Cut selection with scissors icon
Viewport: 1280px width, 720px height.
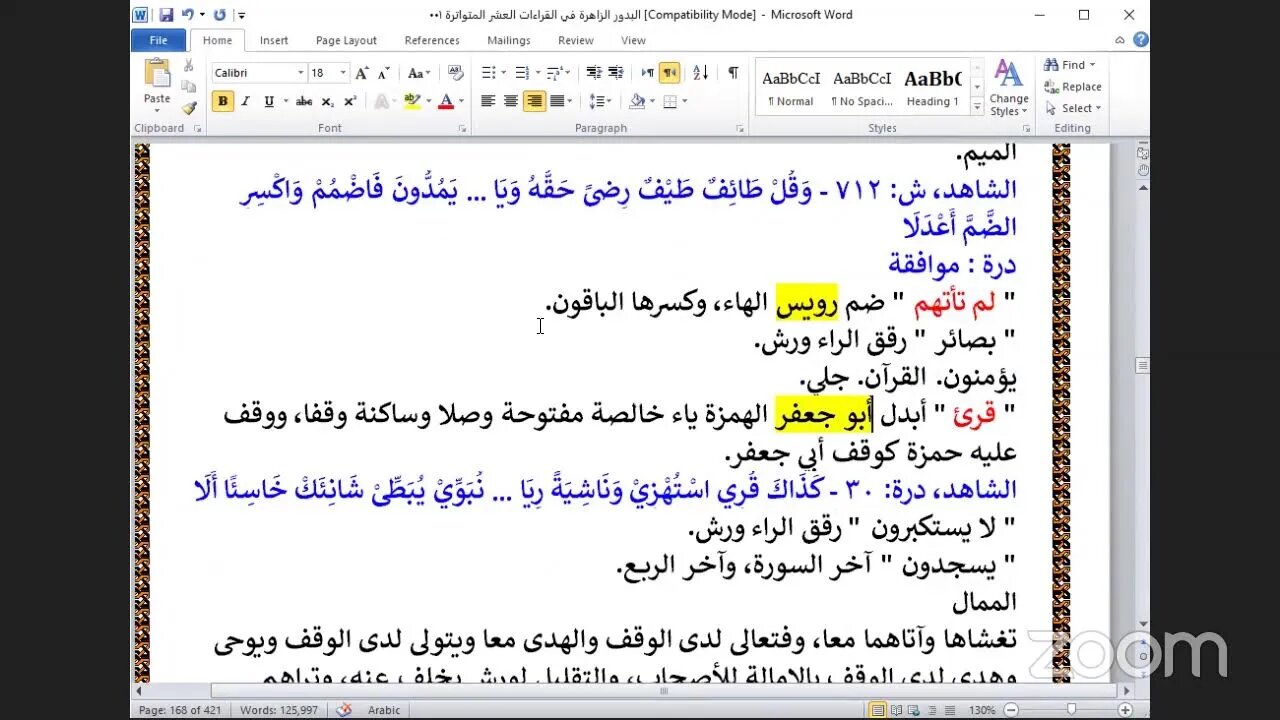(188, 66)
